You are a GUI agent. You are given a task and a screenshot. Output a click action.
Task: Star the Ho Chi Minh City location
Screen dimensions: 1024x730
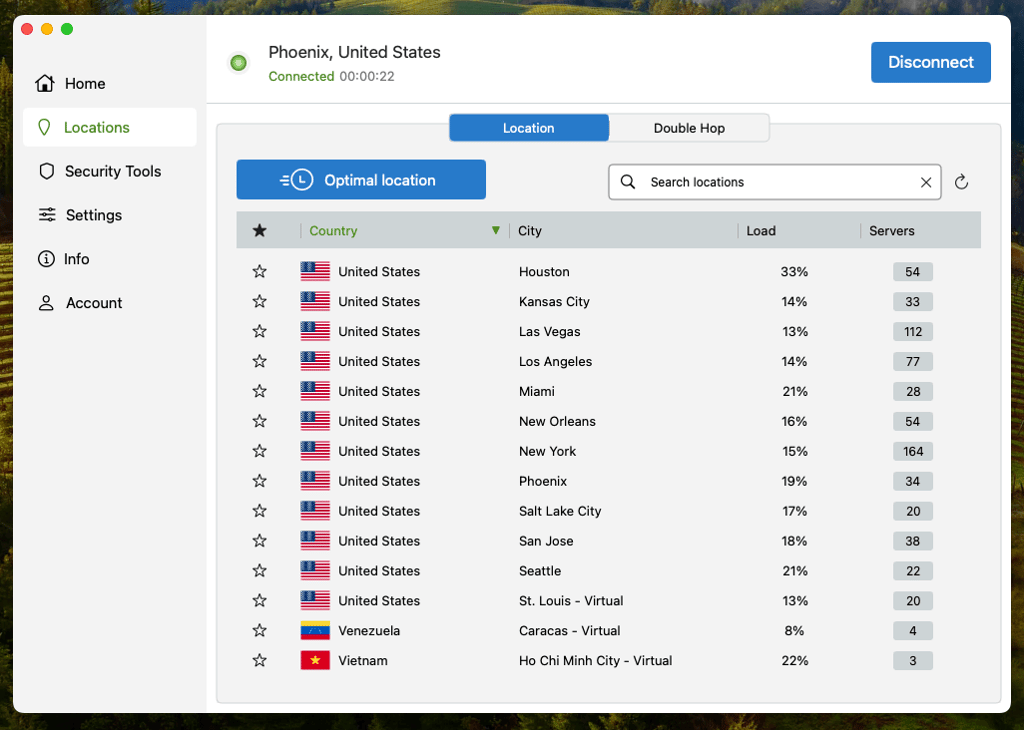pos(259,660)
